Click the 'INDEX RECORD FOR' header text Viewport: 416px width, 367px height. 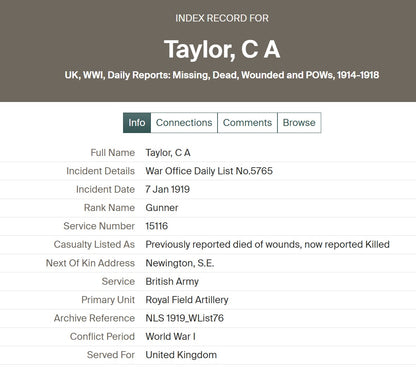pos(222,18)
